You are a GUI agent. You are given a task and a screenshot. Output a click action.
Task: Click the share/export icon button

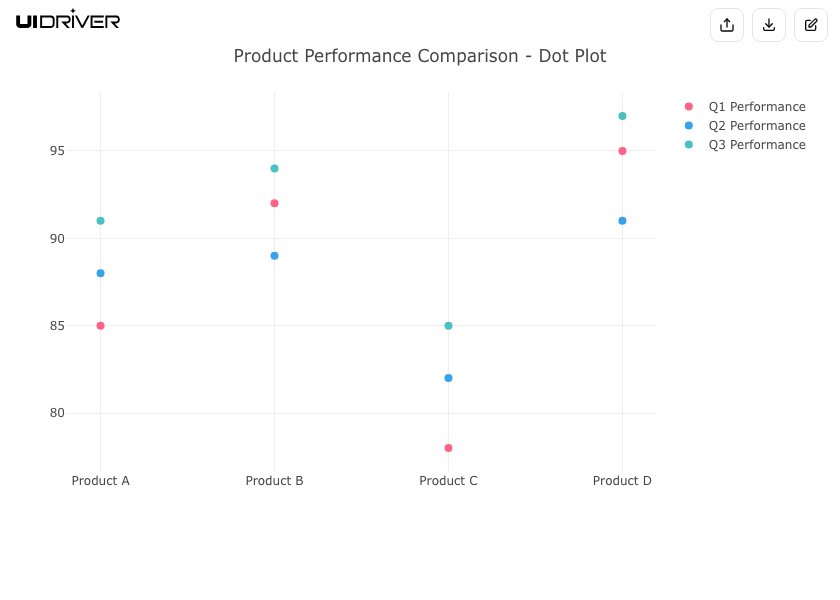(x=727, y=25)
